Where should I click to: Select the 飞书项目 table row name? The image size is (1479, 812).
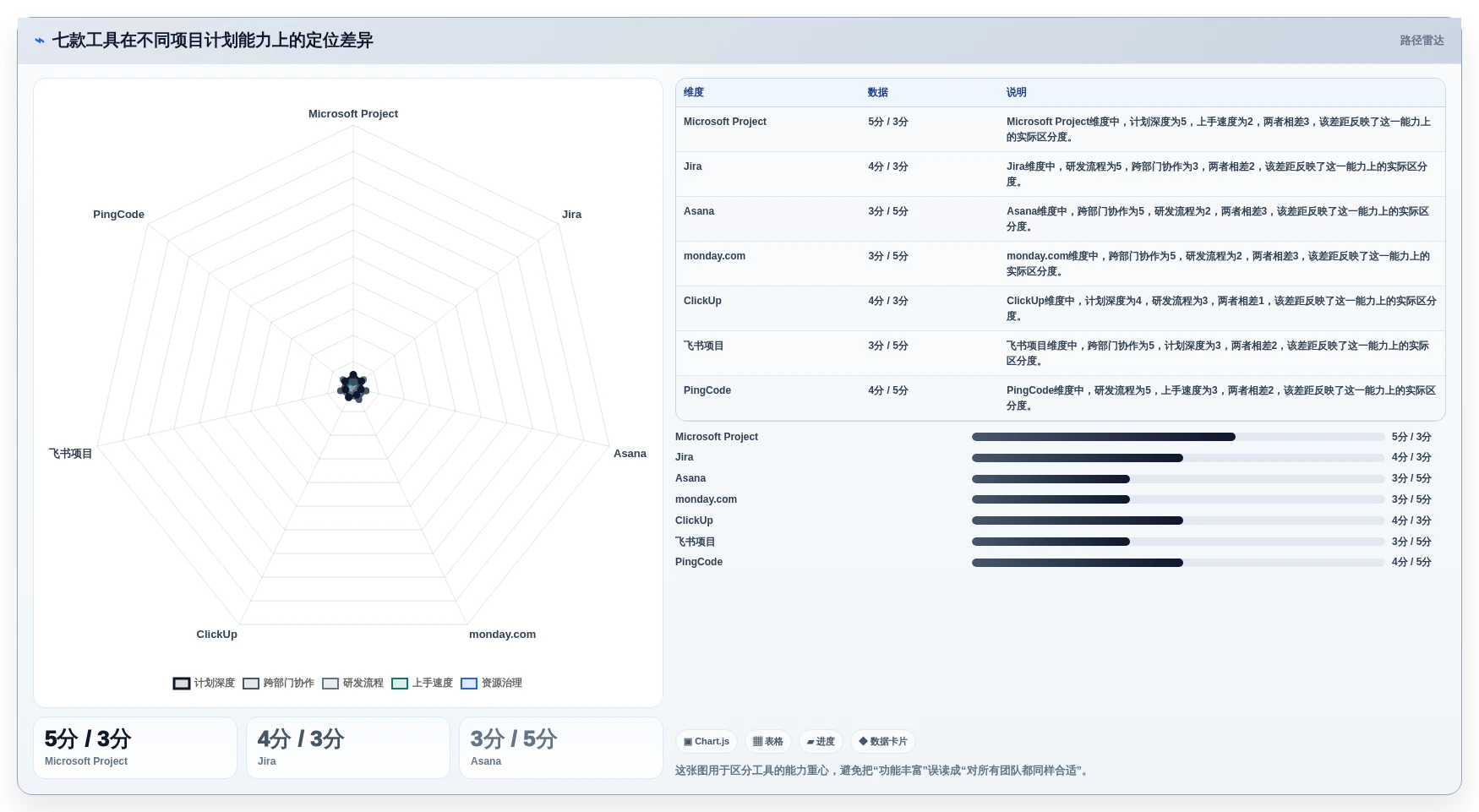click(x=704, y=346)
